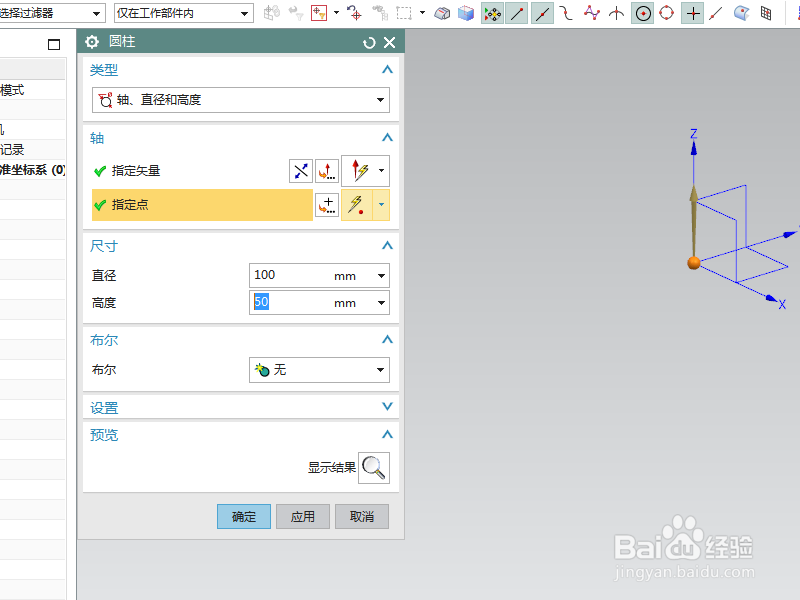Select the Point tool in the top toolbar

[692, 13]
